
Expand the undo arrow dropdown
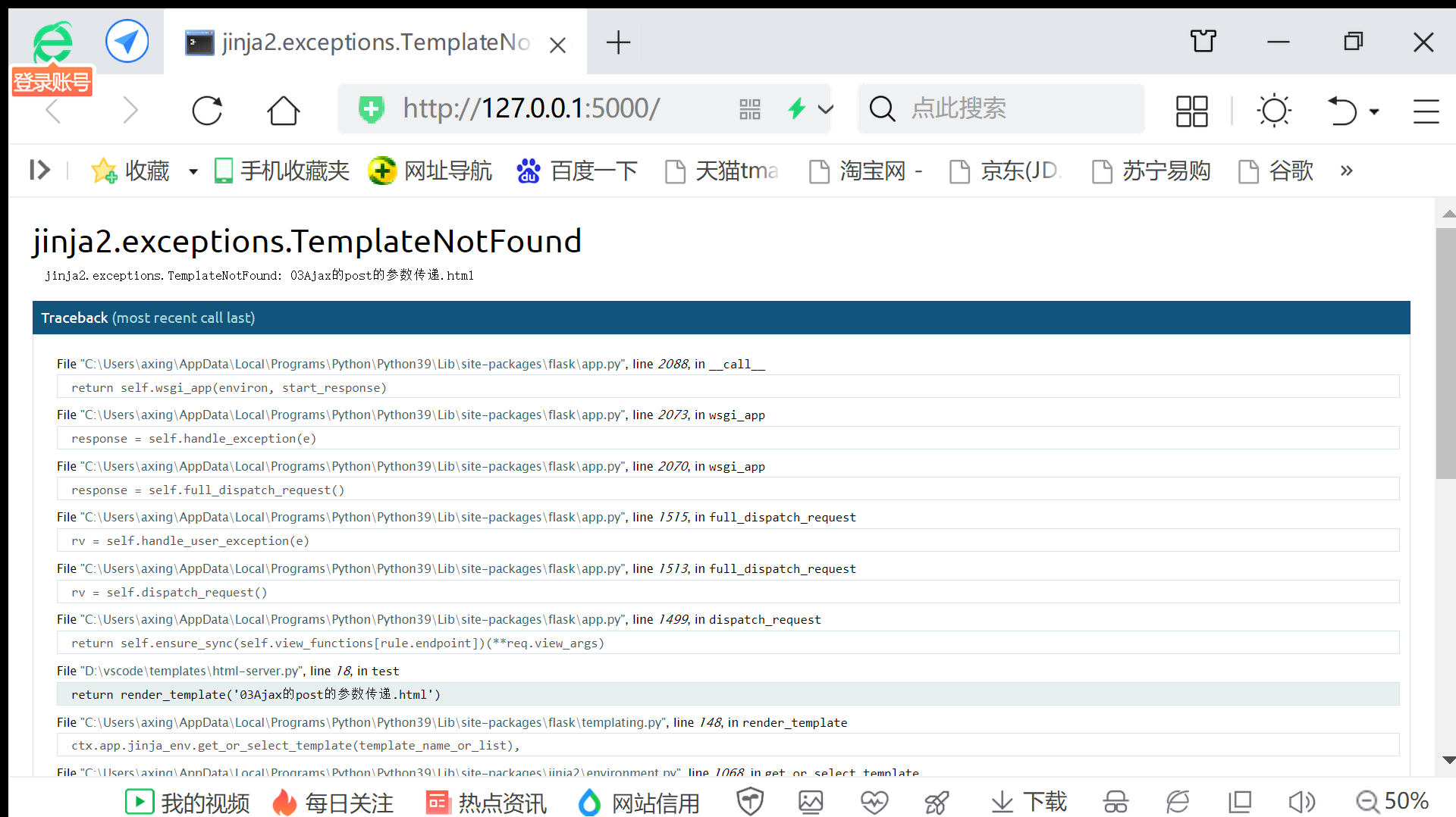point(1373,111)
